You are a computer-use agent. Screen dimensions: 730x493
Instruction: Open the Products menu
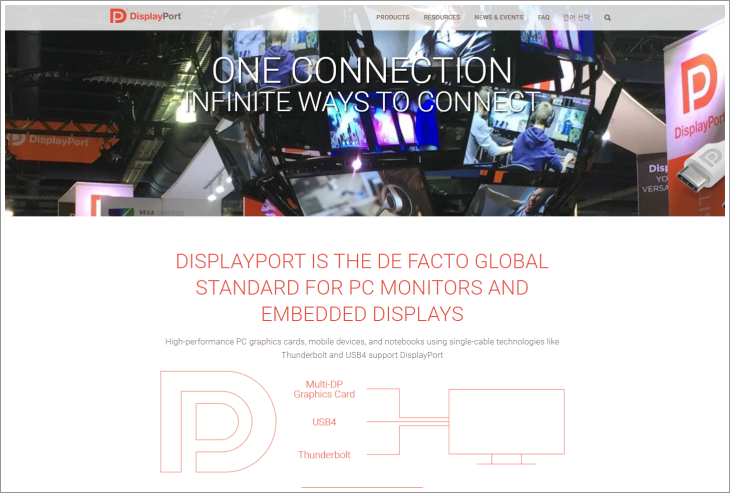coord(392,17)
